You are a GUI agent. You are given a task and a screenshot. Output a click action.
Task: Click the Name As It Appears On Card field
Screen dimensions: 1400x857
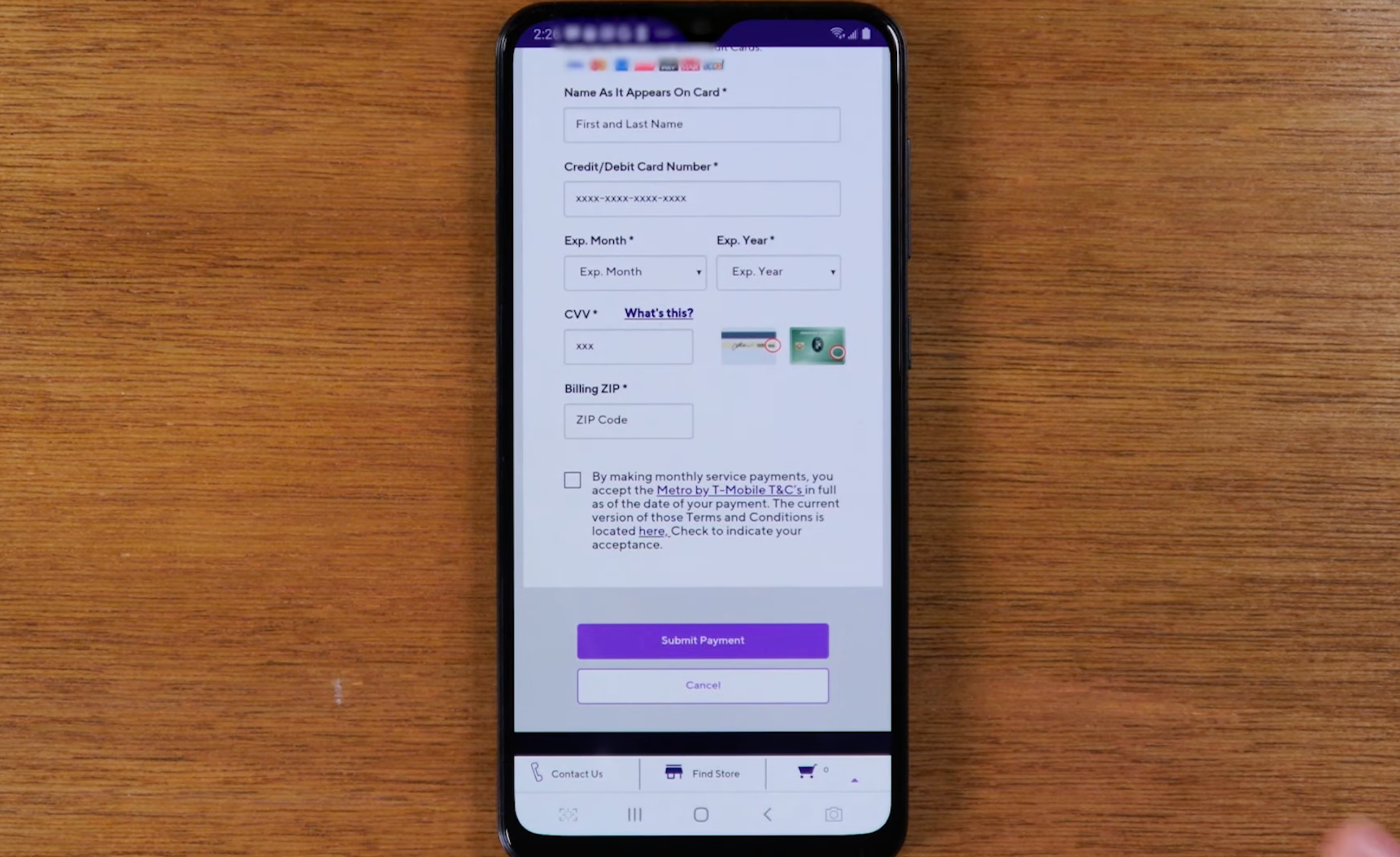tap(700, 124)
